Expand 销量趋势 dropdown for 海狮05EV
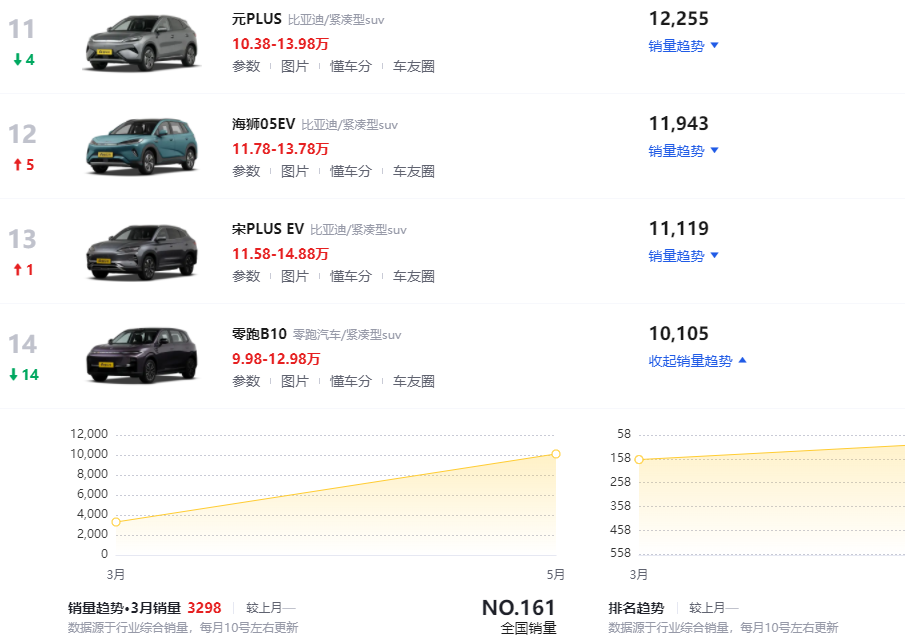 [x=683, y=151]
